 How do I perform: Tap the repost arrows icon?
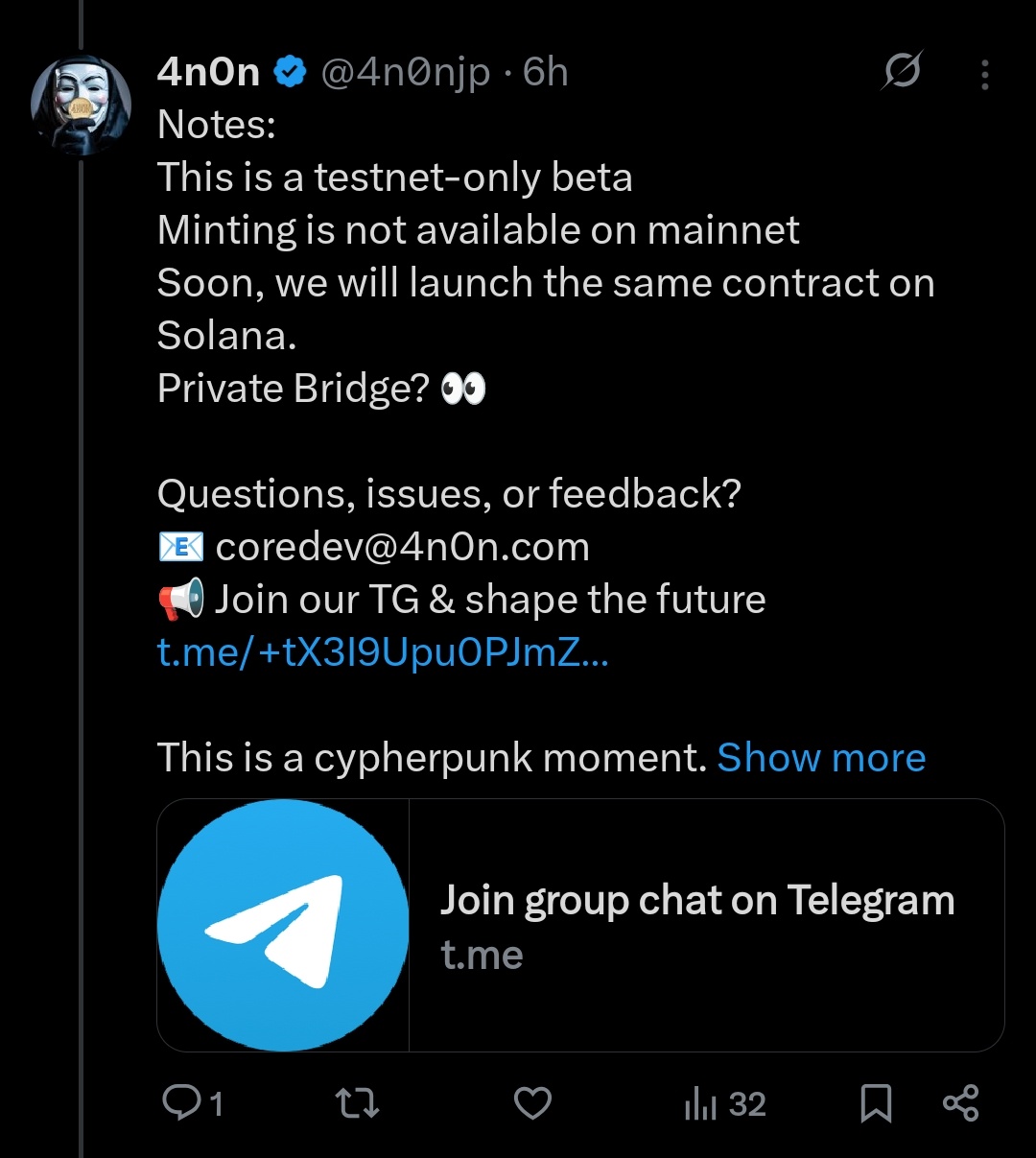(359, 1103)
